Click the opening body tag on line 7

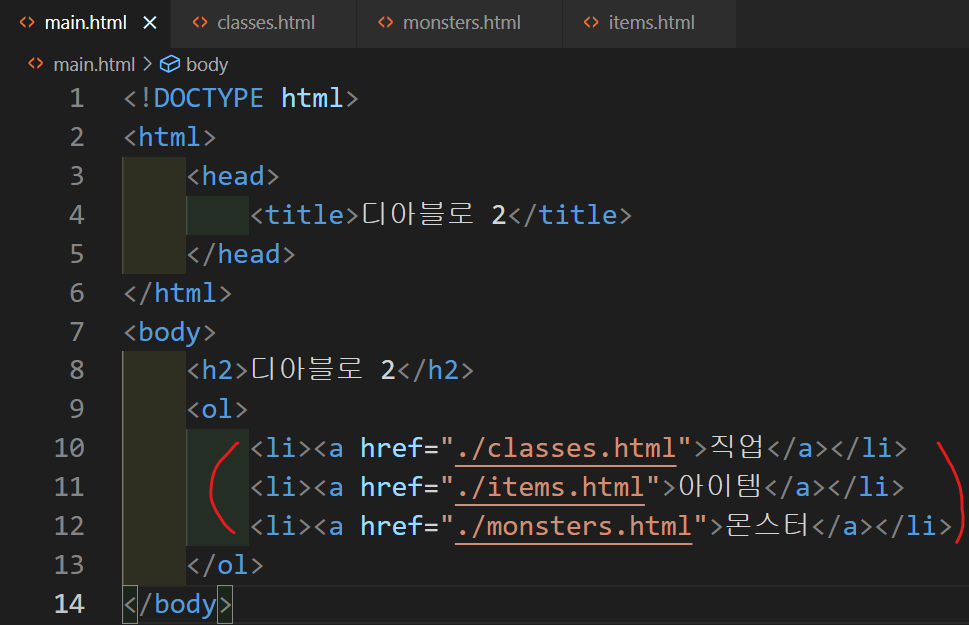pyautogui.click(x=170, y=332)
